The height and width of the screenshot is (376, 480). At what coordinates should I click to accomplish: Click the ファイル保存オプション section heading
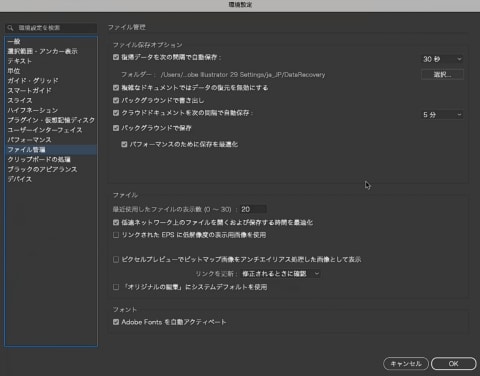click(x=147, y=45)
